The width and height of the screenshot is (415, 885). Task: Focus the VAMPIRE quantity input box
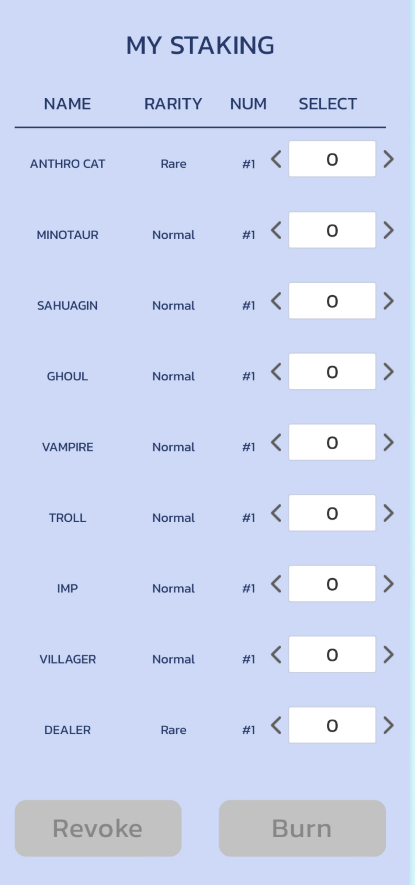[x=332, y=442]
